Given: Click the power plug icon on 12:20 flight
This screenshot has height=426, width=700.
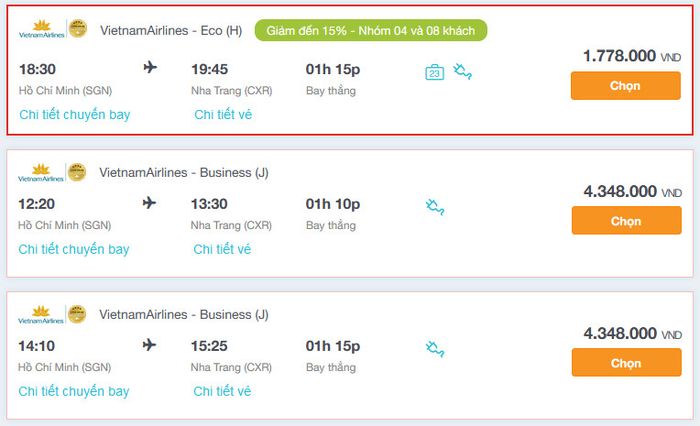Looking at the screenshot, I should click(435, 207).
